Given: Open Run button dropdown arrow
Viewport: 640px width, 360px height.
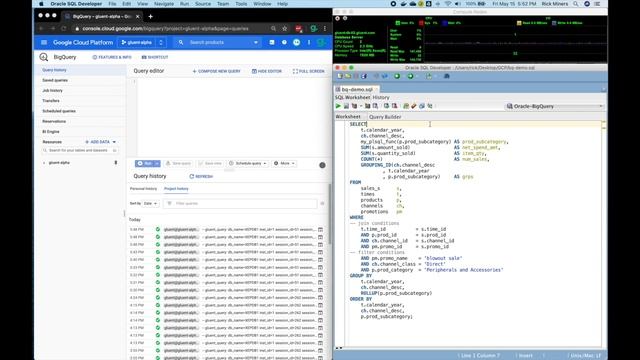Looking at the screenshot, I should (157, 163).
